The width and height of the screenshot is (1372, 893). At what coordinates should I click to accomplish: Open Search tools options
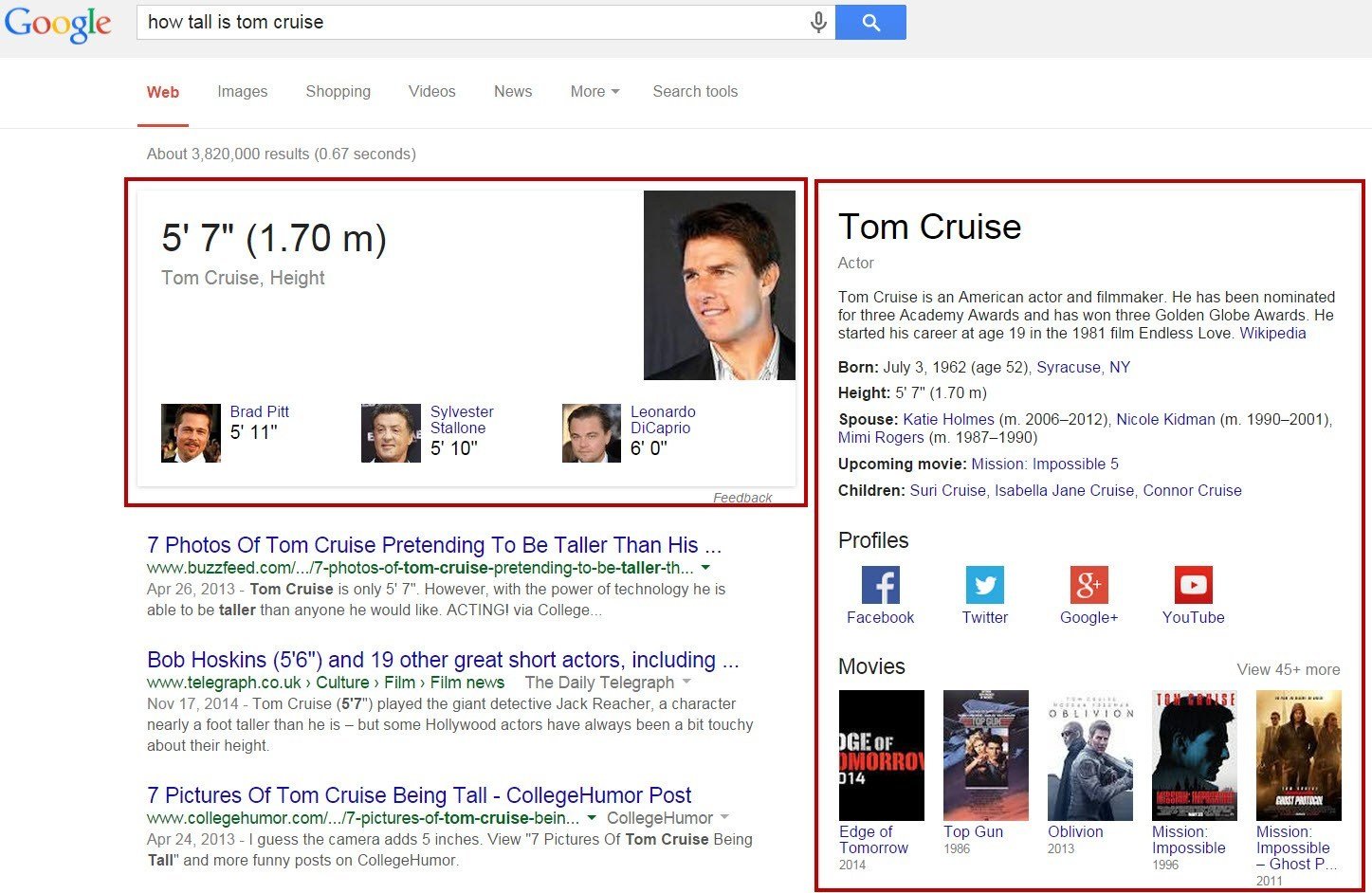(695, 92)
